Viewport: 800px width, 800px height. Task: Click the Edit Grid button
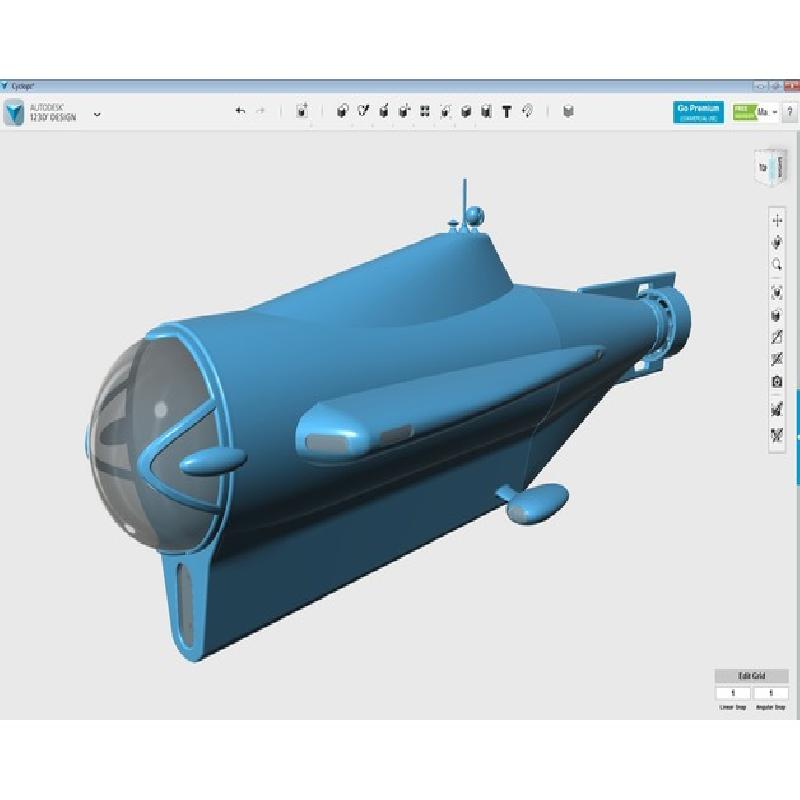(751, 676)
